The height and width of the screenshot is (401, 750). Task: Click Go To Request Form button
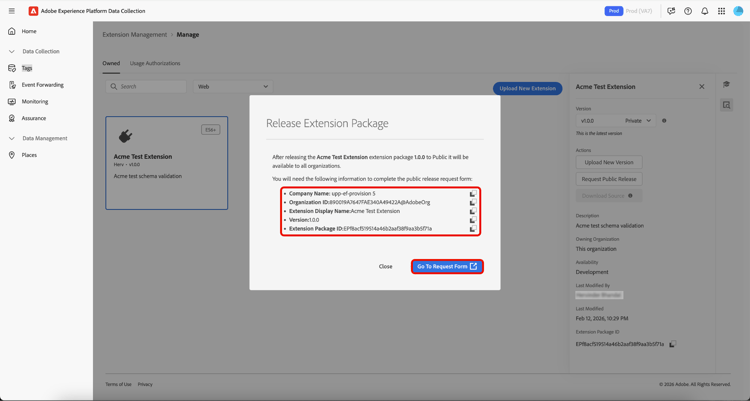(x=447, y=267)
